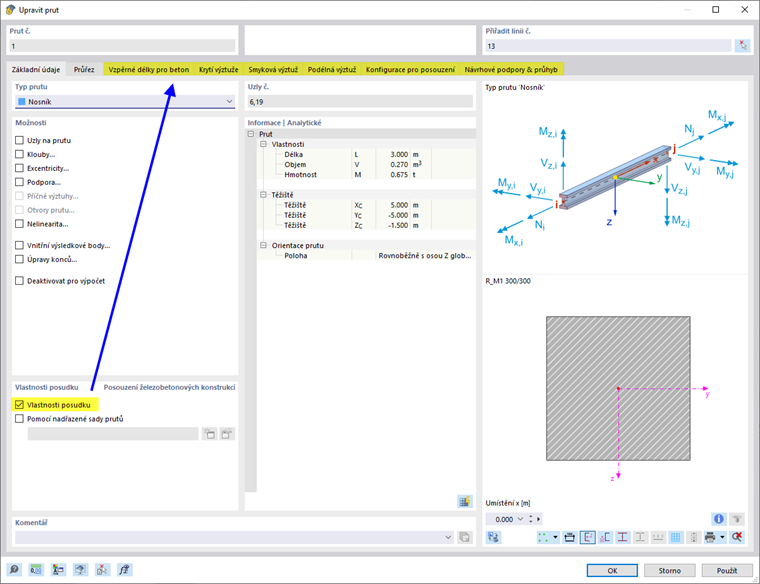Click the new design set icon beside empty field
Screen dimensions: 760x584
209,434
